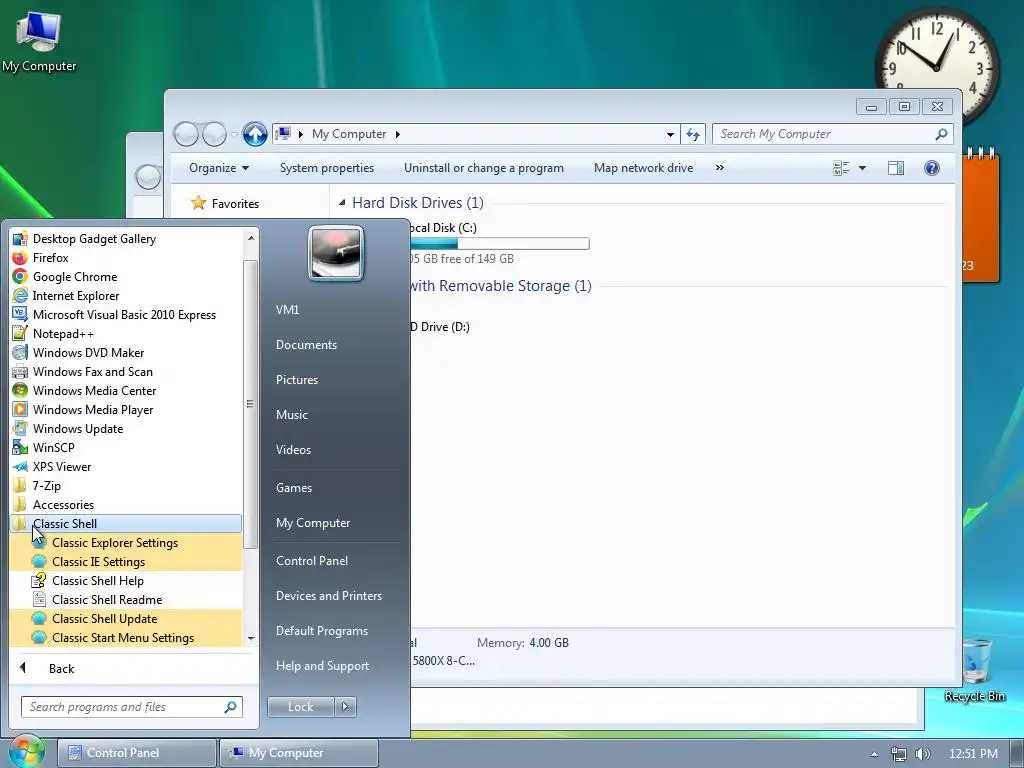Image resolution: width=1024 pixels, height=768 pixels.
Task: Open Documents from start menu
Action: [x=306, y=345]
